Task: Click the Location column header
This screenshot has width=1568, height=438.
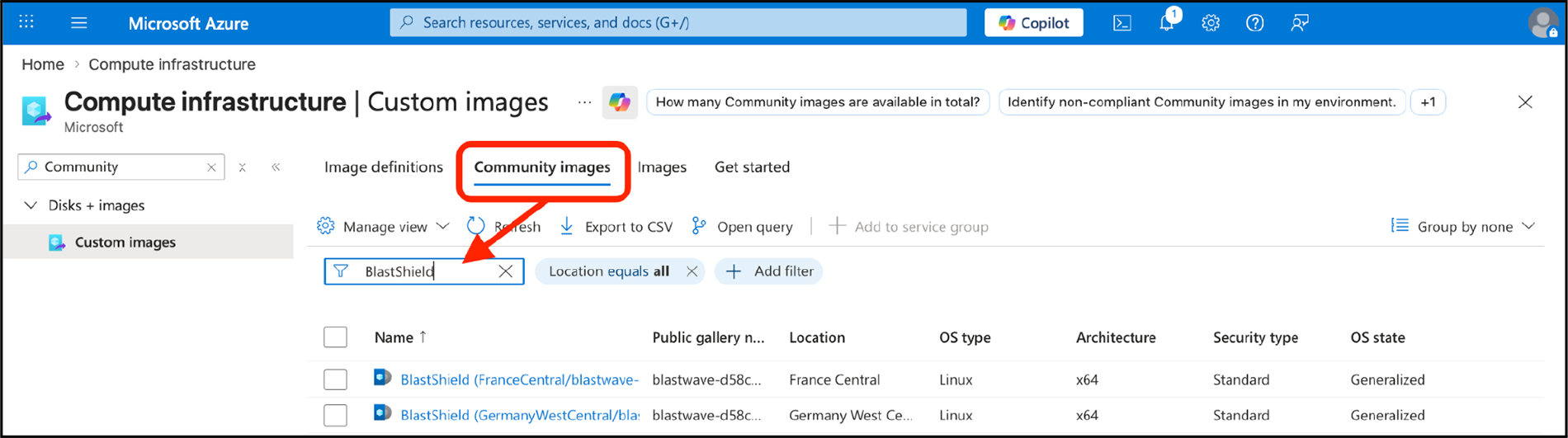Action: 817,337
